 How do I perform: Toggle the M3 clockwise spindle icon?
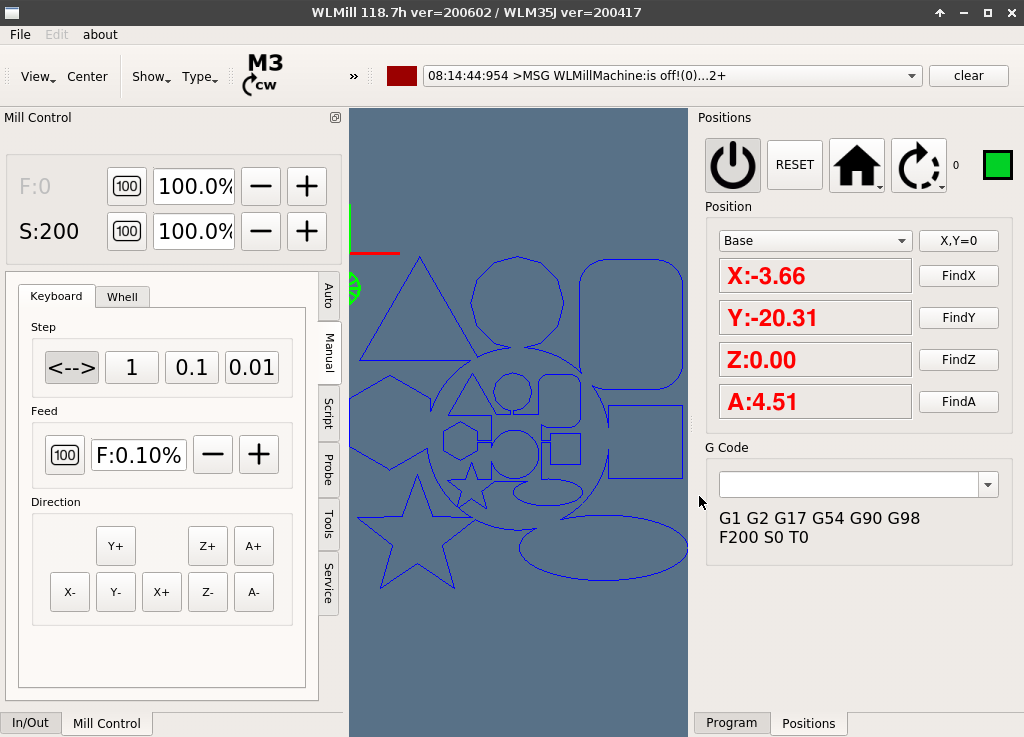pyautogui.click(x=263, y=74)
